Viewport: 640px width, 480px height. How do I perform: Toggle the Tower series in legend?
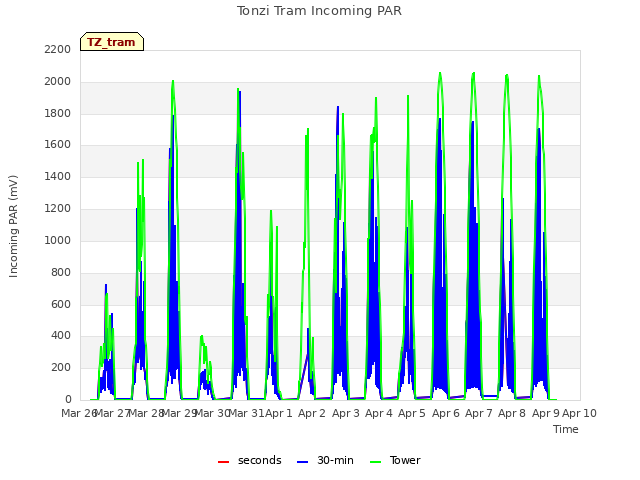395,460
